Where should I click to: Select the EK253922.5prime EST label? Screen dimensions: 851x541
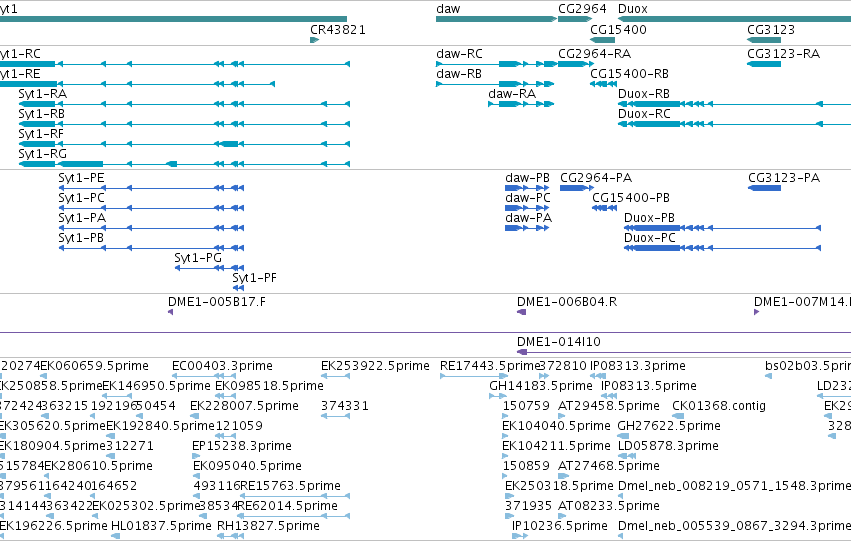pyautogui.click(x=375, y=366)
